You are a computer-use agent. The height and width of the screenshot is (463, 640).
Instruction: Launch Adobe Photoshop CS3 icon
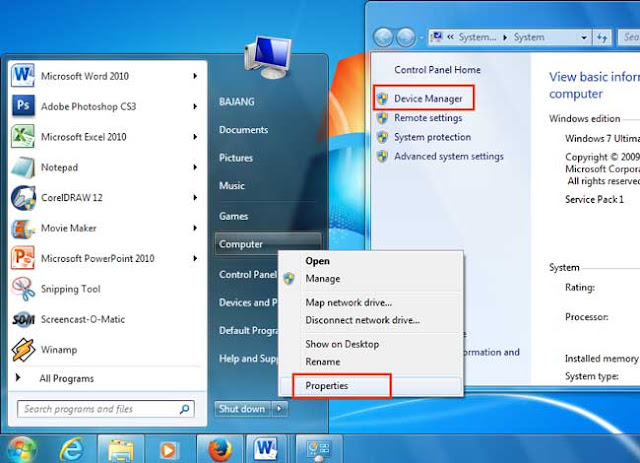(23, 106)
